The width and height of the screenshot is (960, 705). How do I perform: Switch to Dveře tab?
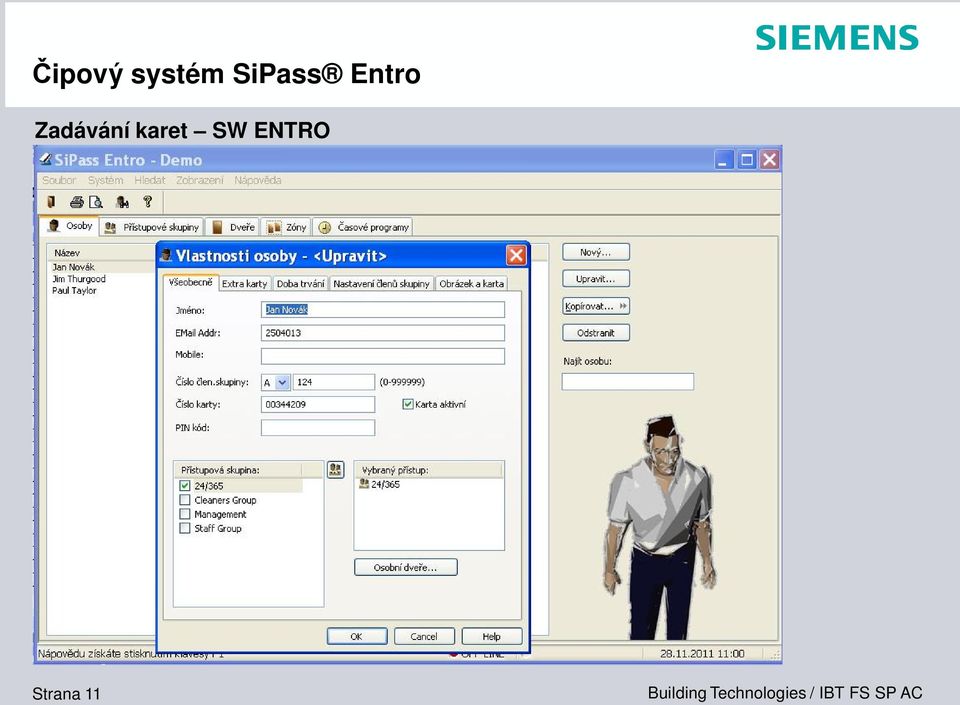[x=233, y=227]
